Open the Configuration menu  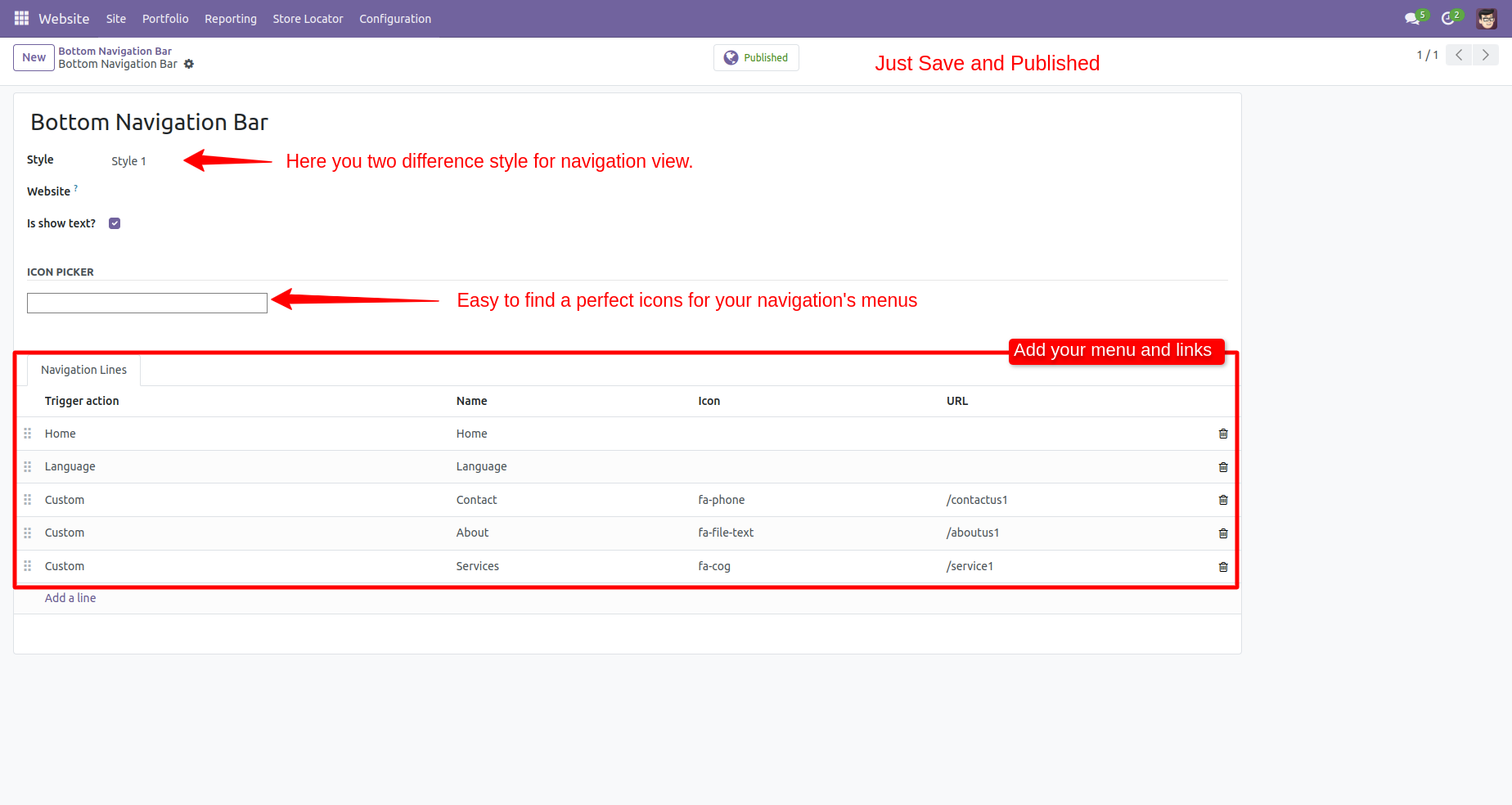click(x=394, y=18)
